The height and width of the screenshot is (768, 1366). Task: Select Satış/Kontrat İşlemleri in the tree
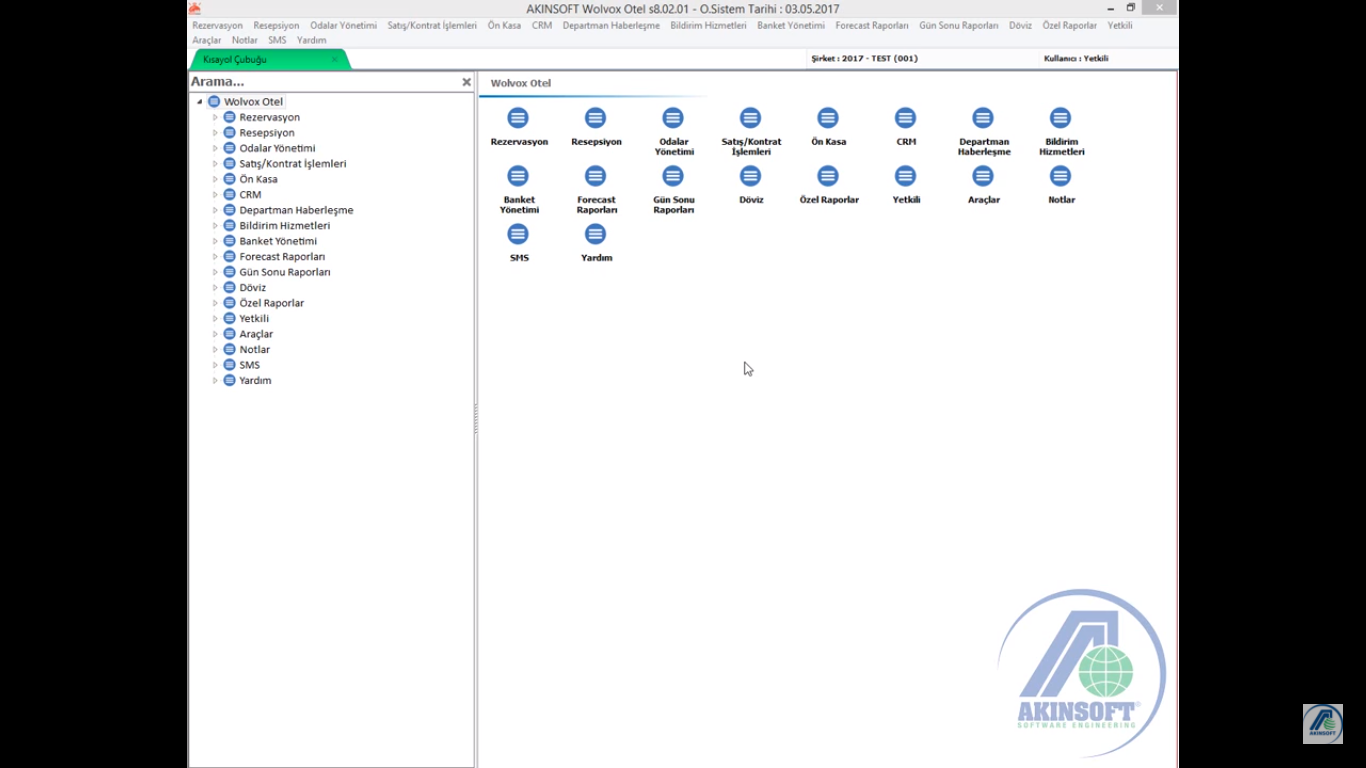point(293,164)
